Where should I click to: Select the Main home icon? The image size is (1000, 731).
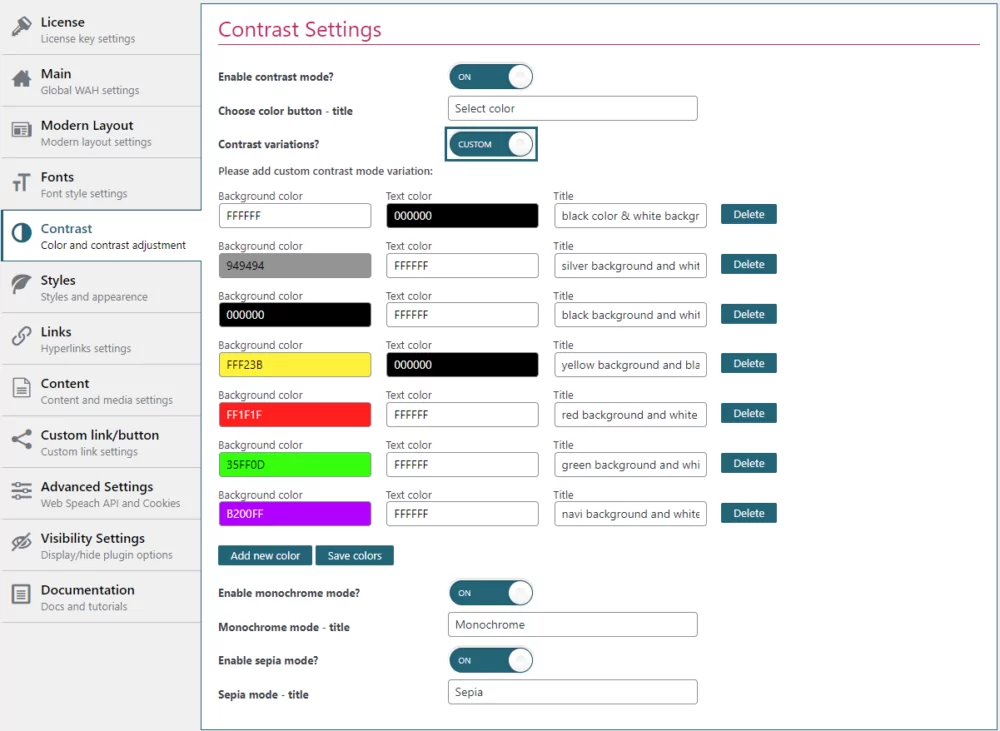point(22,75)
